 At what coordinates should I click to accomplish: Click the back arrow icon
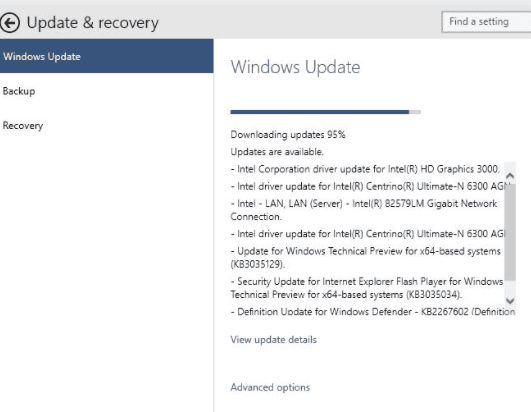pyautogui.click(x=10, y=23)
